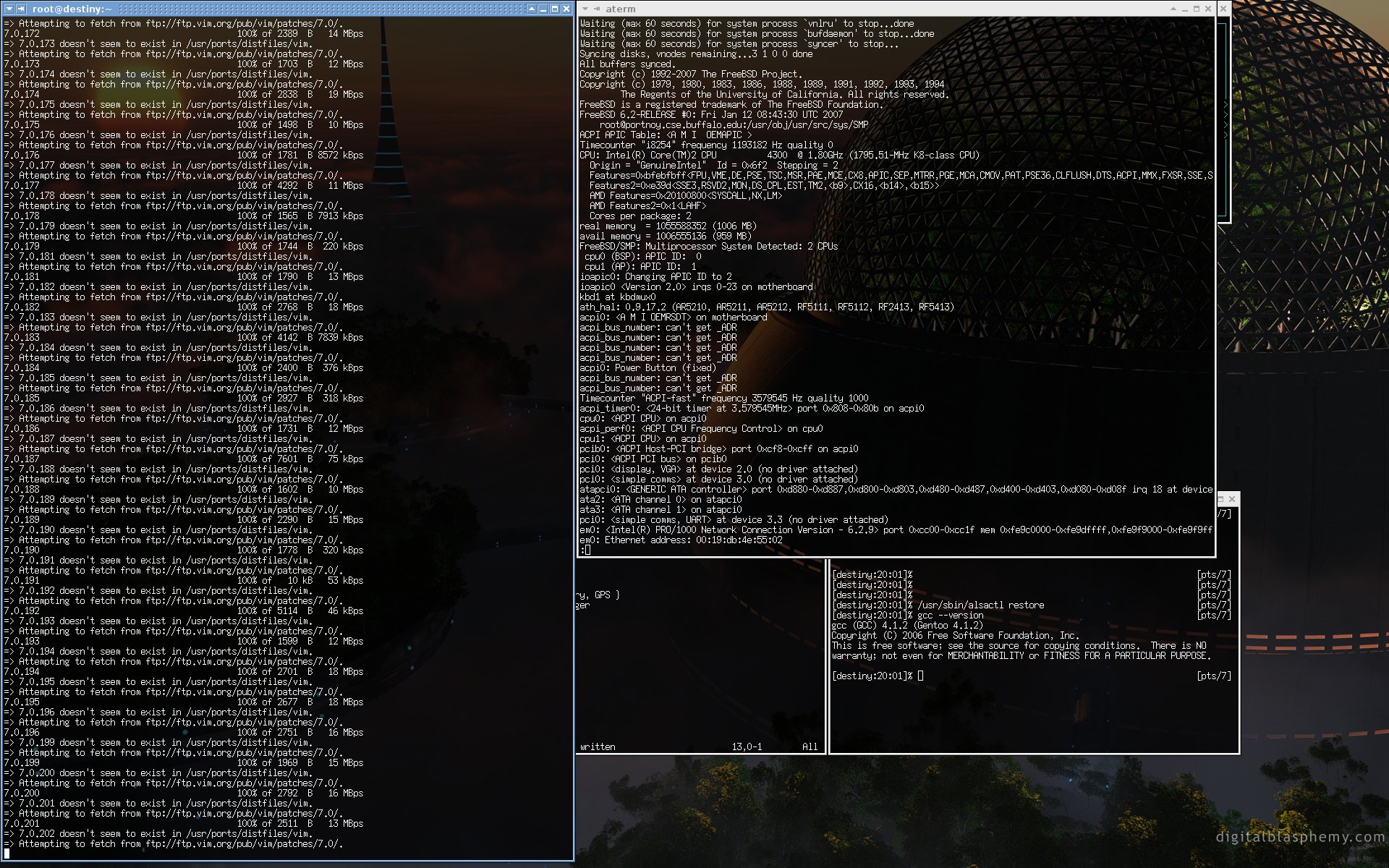Click '13,0-1' cursor position in editor status

click(747, 747)
